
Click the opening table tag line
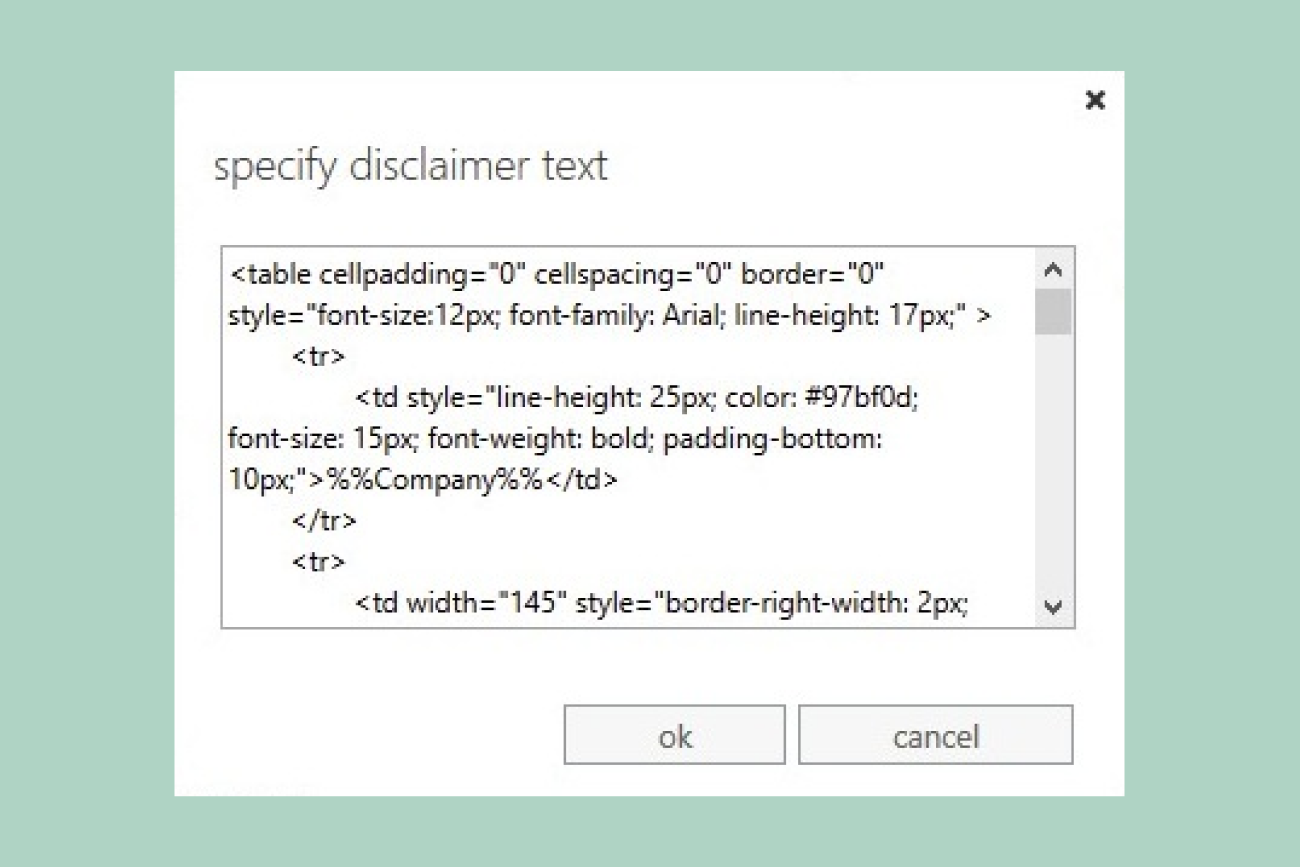point(450,274)
